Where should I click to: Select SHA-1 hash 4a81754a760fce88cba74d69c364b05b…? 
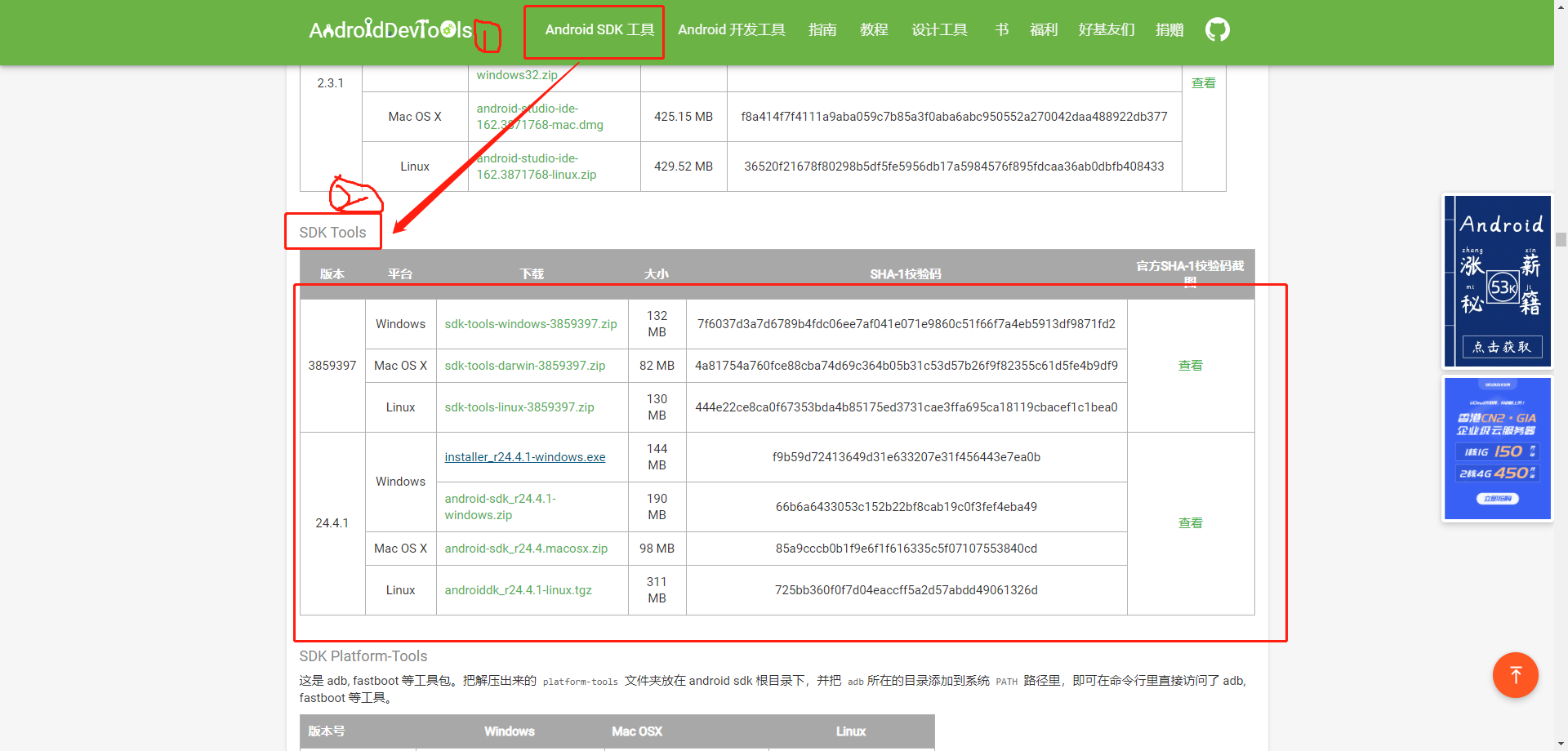(906, 366)
